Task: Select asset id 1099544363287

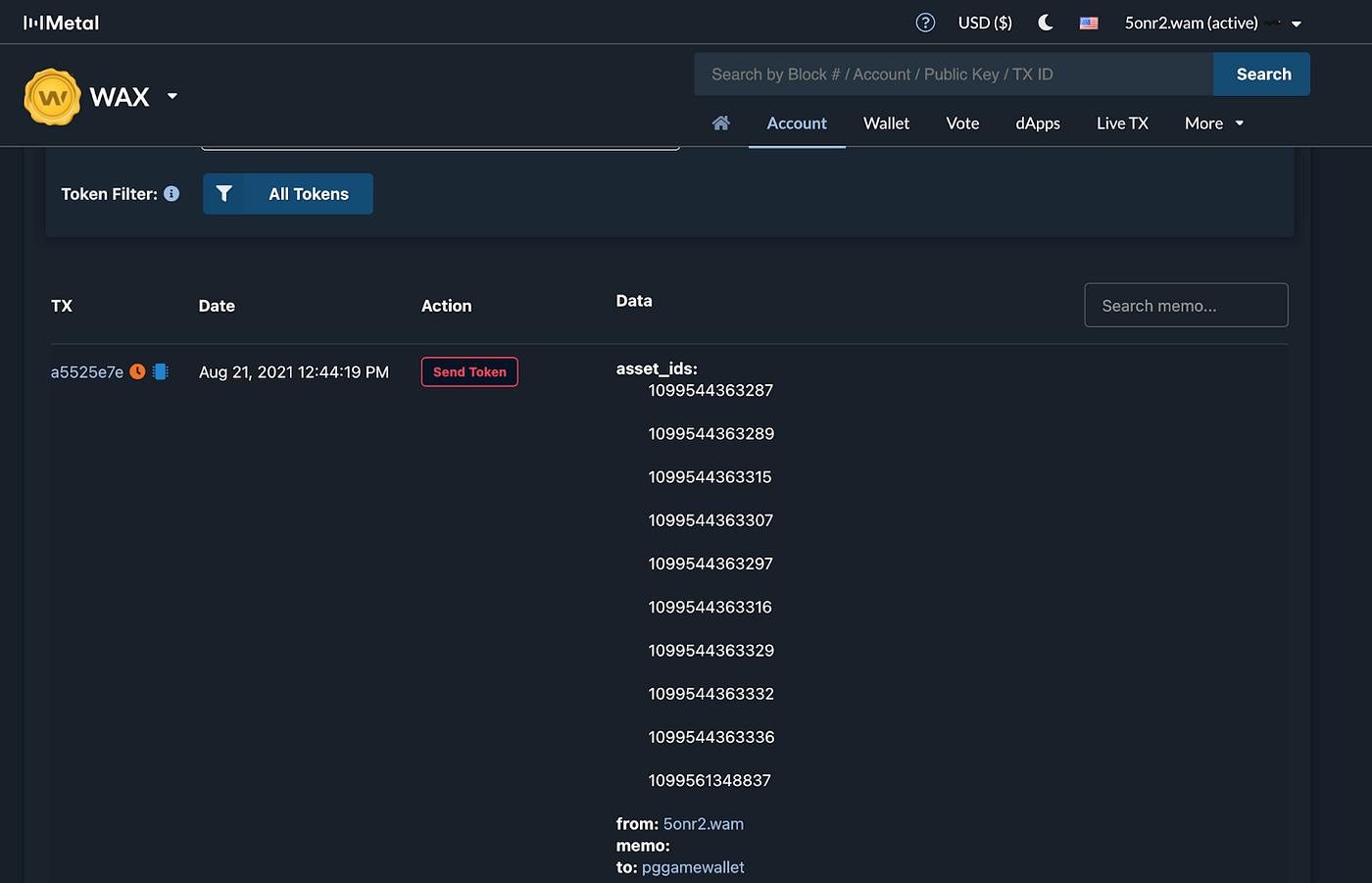Action: (x=710, y=390)
